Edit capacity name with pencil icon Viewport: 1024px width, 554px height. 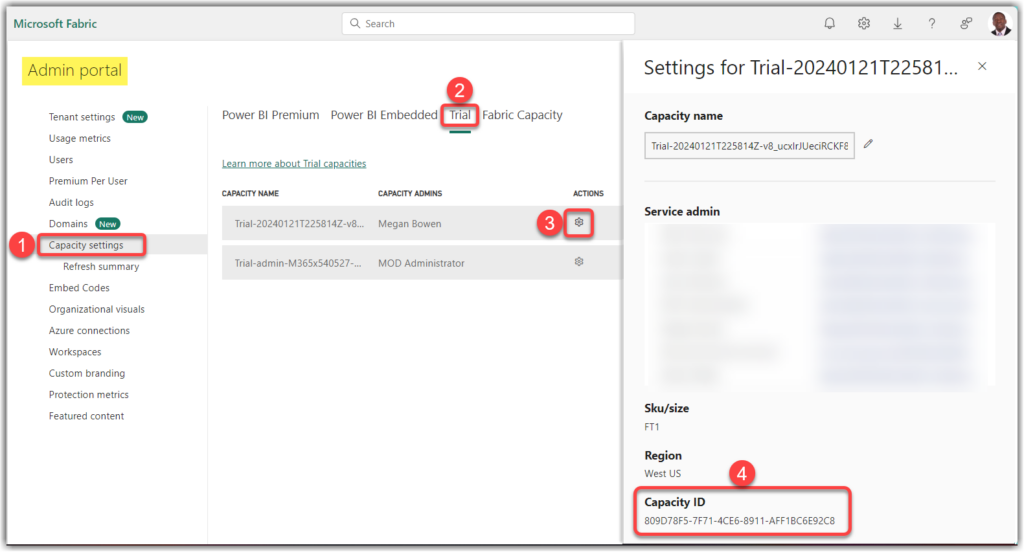[868, 144]
